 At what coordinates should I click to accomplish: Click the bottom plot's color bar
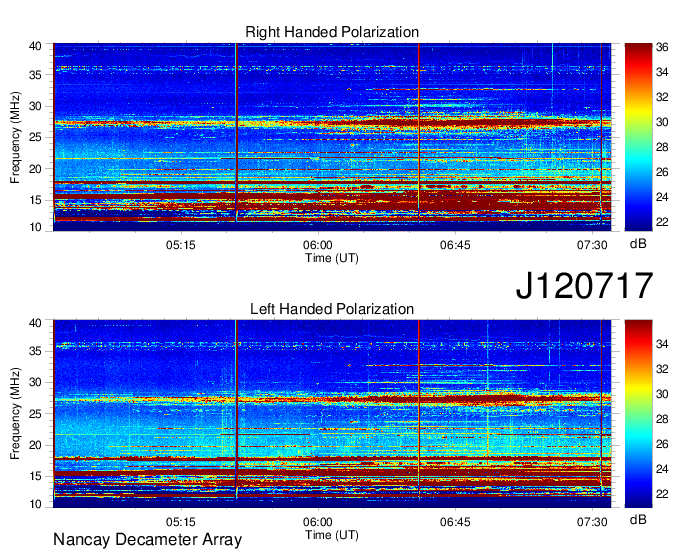(638, 414)
